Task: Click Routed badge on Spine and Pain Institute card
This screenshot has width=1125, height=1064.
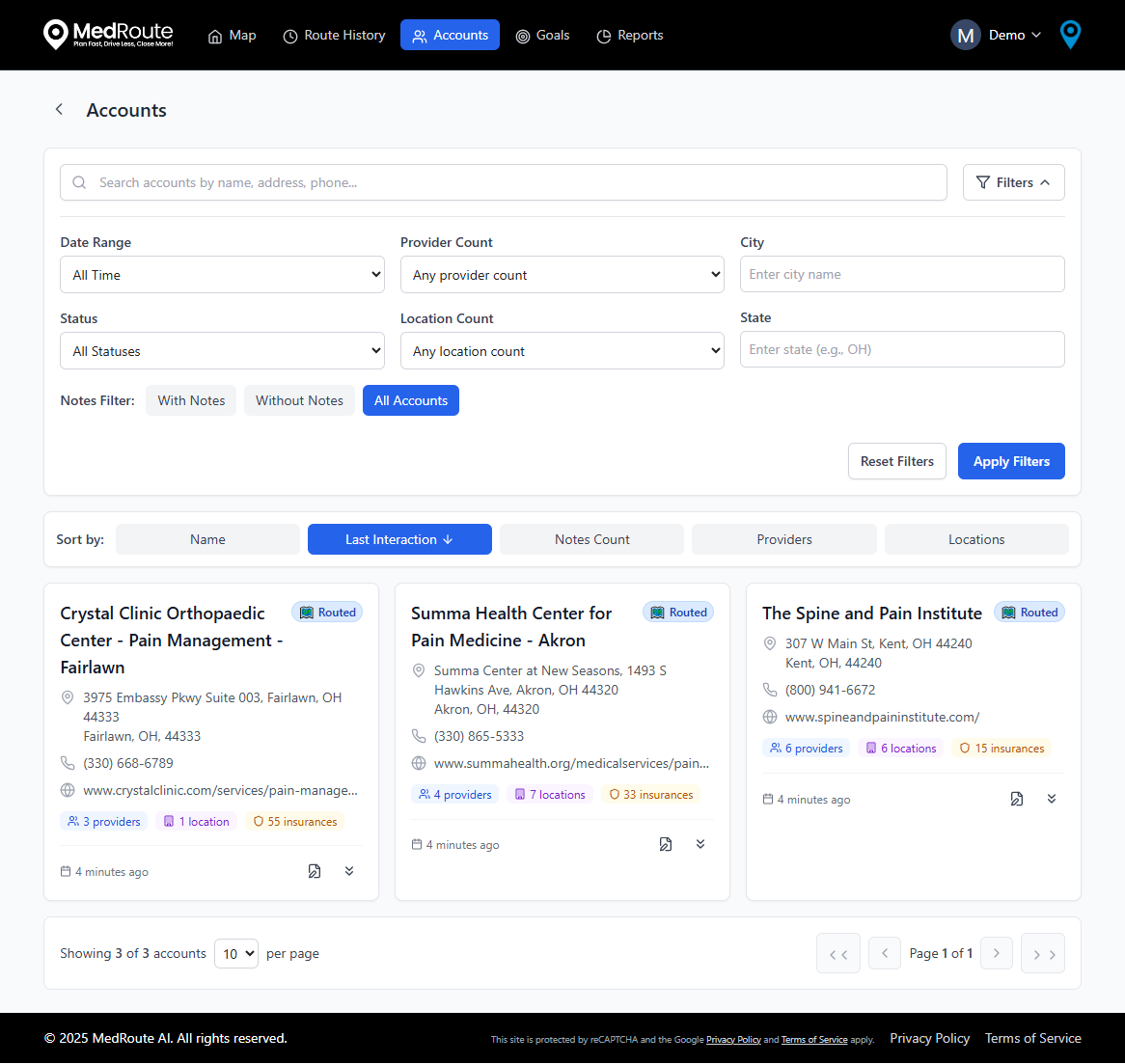Action: click(x=1029, y=612)
